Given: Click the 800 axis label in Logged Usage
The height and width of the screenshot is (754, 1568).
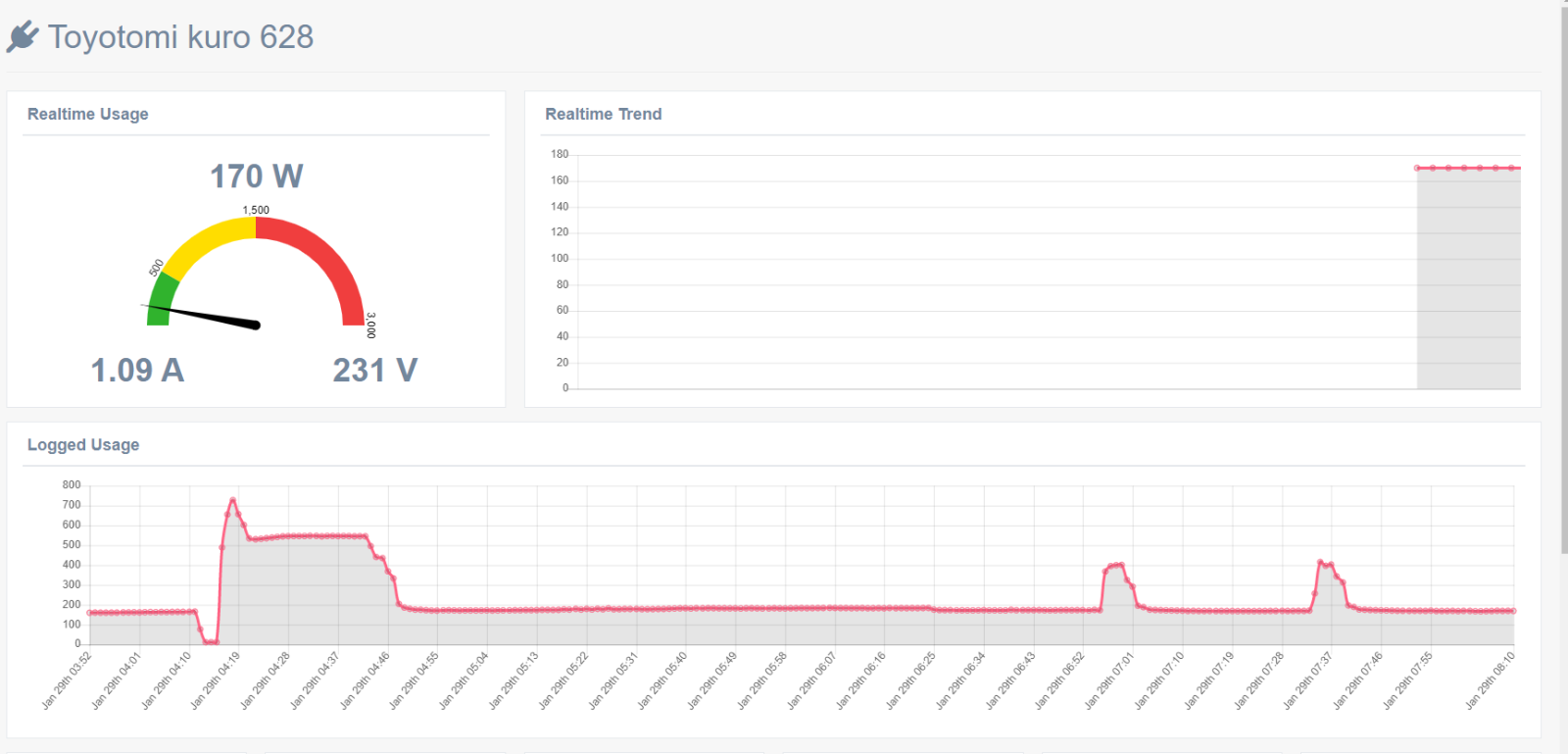Looking at the screenshot, I should pos(72,484).
